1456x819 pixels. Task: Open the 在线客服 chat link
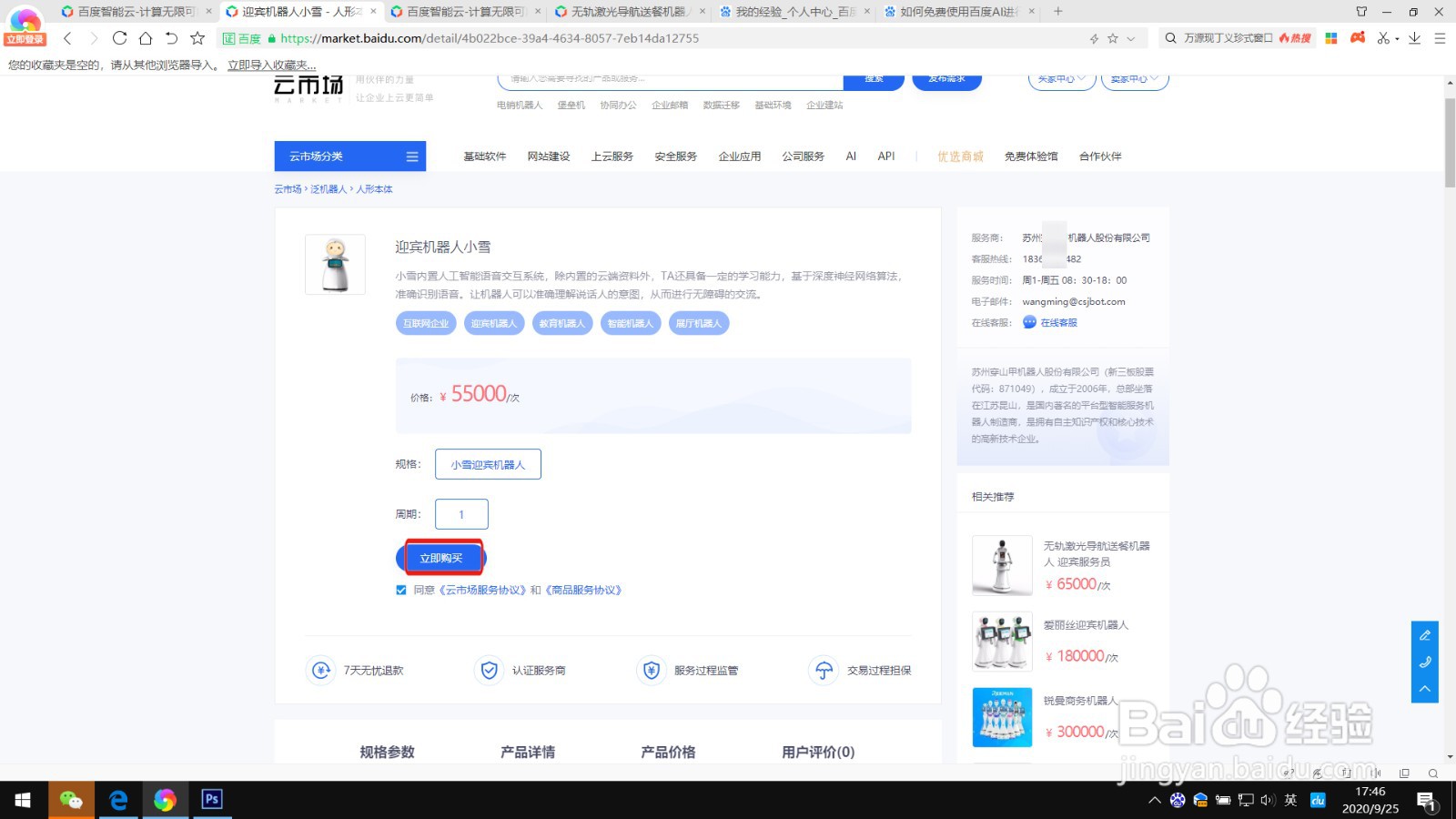tap(1050, 322)
